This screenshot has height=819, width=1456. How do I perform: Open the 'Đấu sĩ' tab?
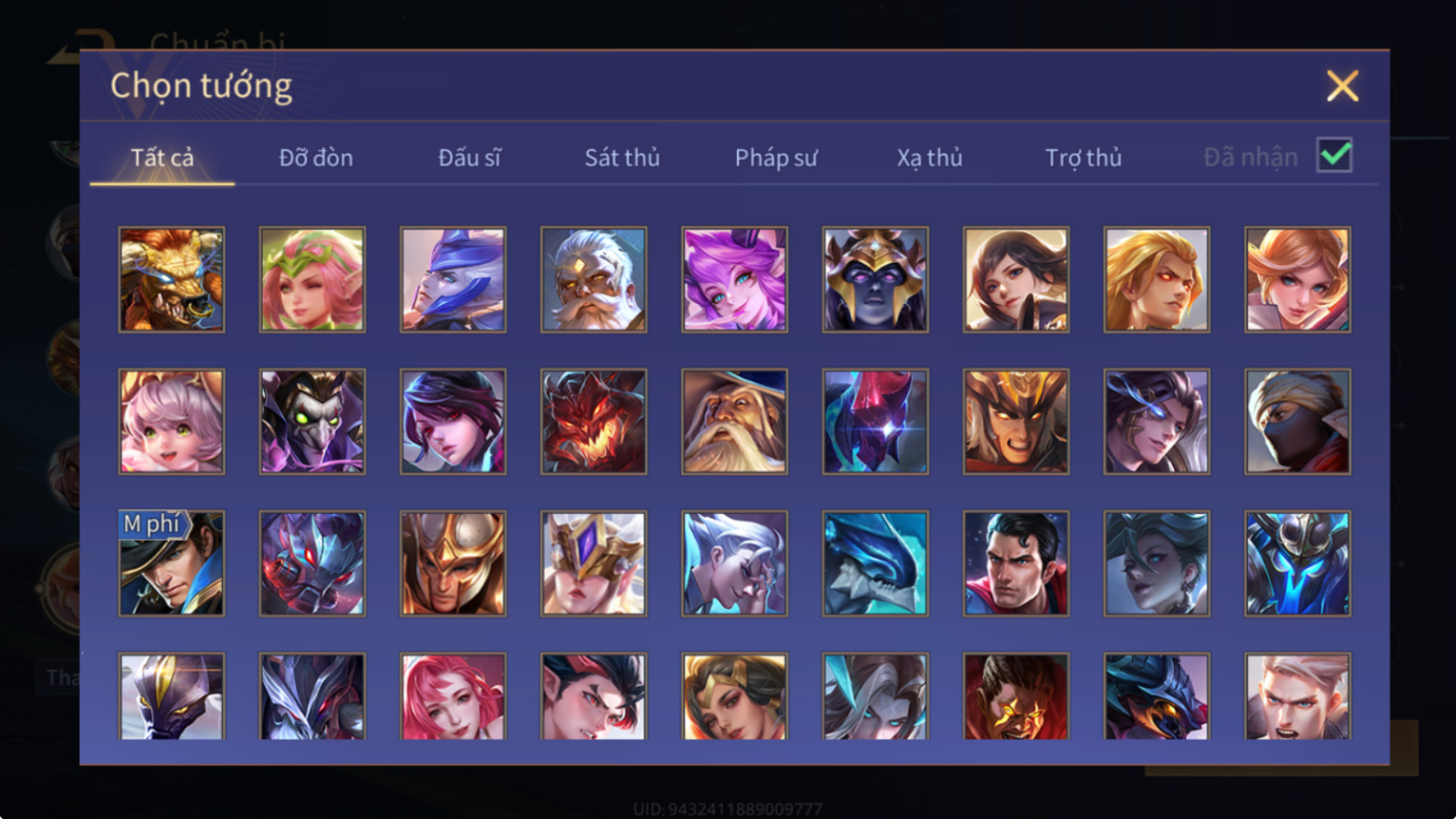coord(469,158)
